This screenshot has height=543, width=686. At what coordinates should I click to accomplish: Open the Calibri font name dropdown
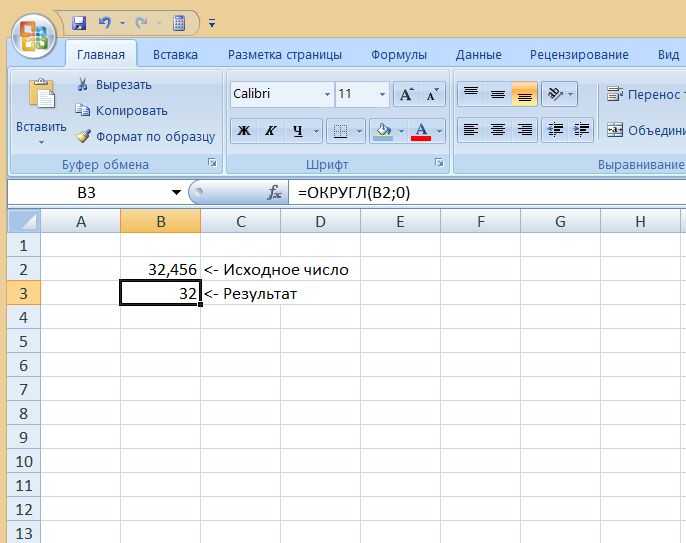[x=326, y=94]
